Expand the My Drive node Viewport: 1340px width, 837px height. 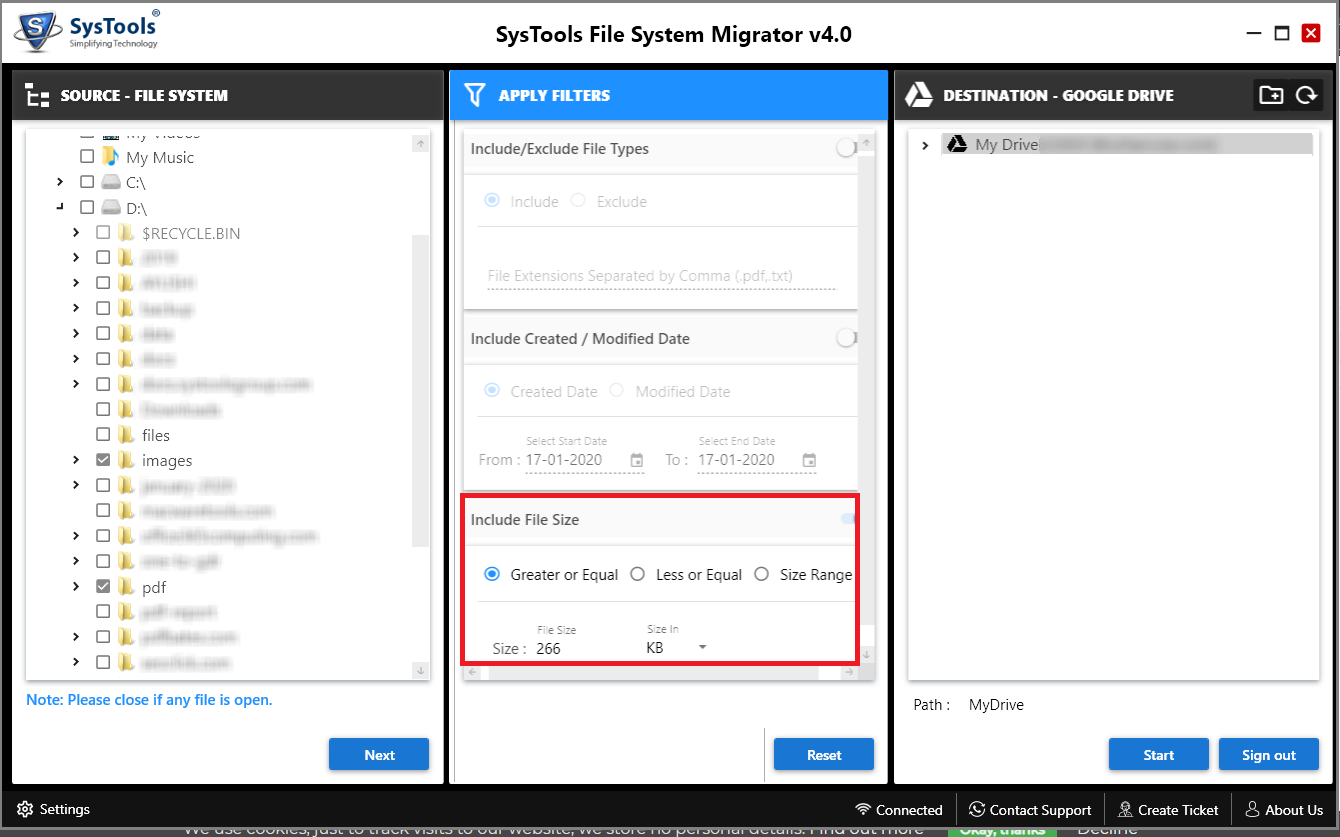925,145
